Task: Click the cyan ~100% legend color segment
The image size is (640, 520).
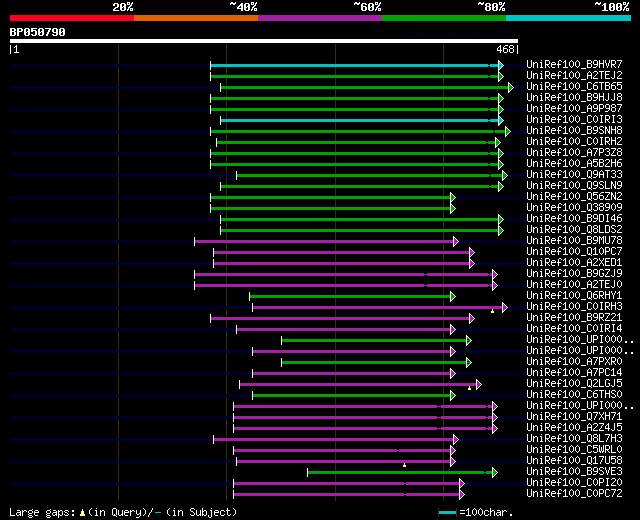Action: [569, 18]
